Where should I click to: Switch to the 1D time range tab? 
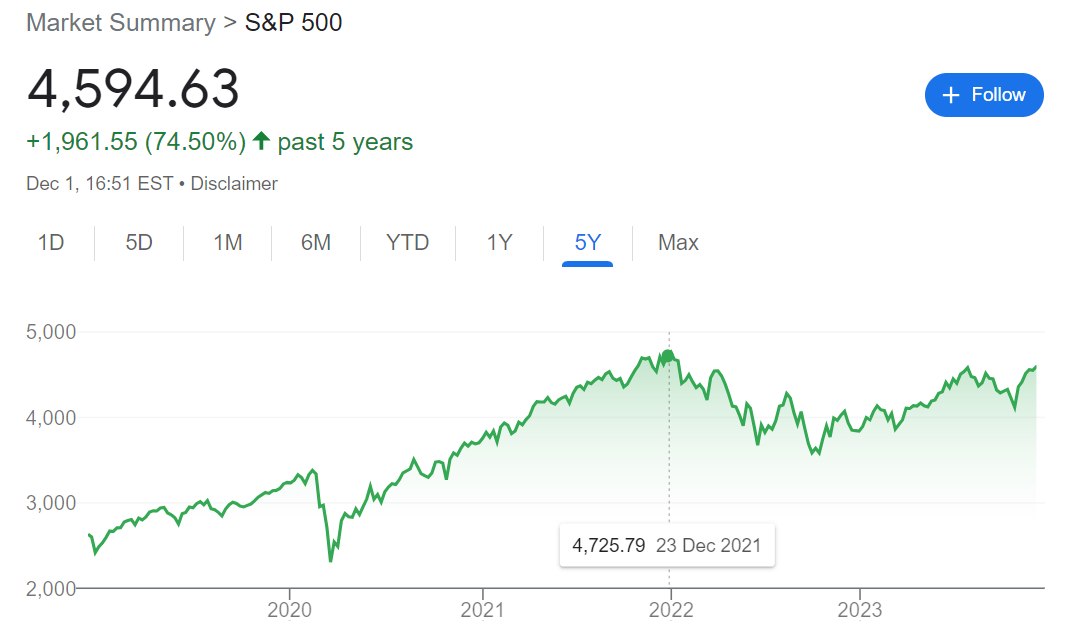pyautogui.click(x=51, y=243)
